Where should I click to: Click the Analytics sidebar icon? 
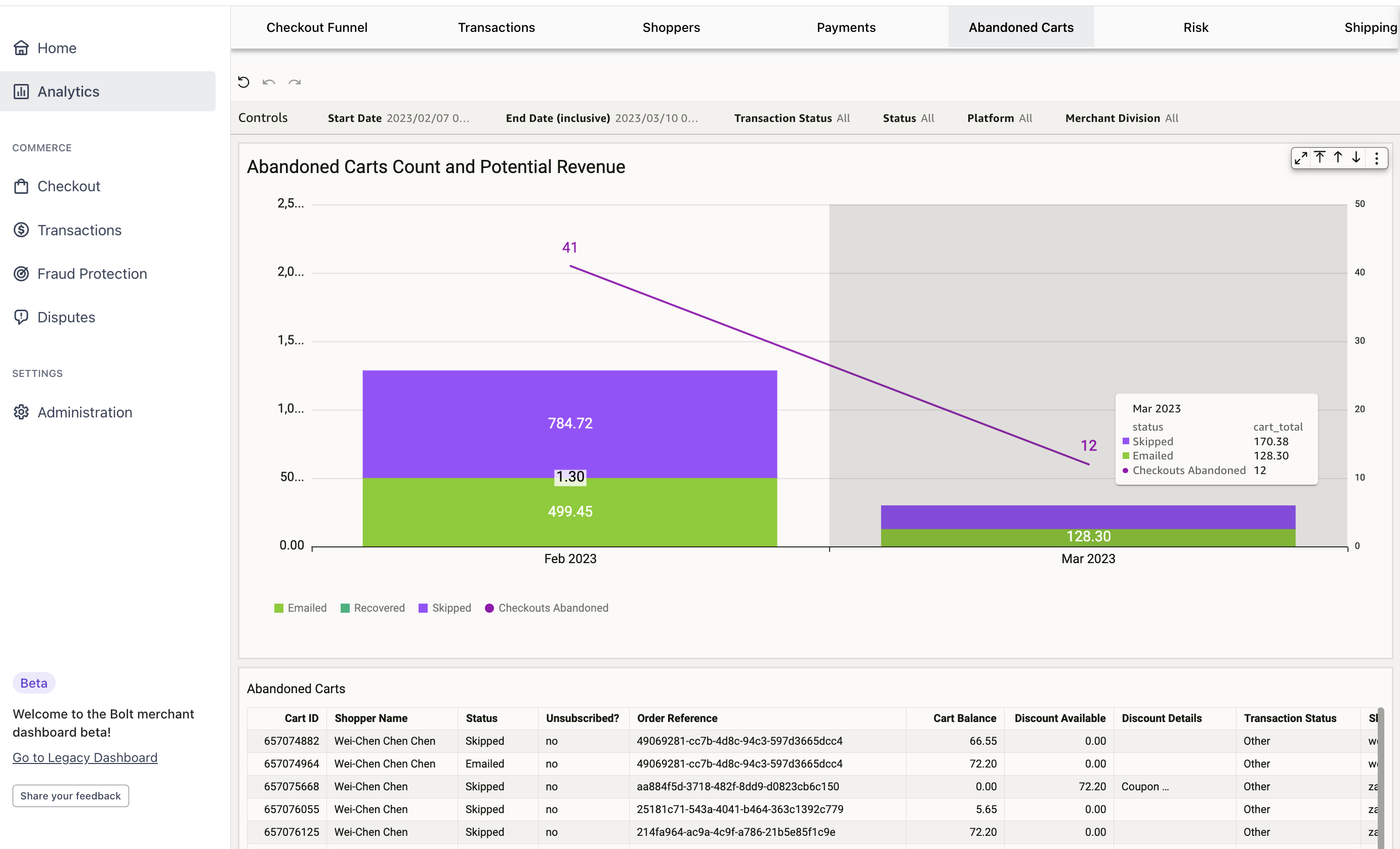click(22, 91)
